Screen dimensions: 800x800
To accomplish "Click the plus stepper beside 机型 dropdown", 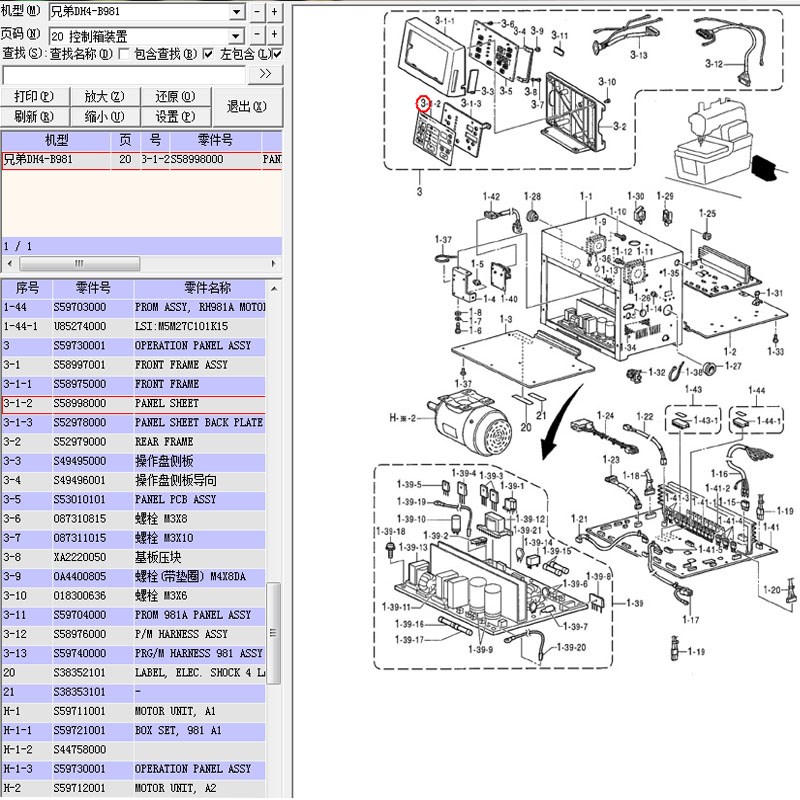I will coord(273,12).
